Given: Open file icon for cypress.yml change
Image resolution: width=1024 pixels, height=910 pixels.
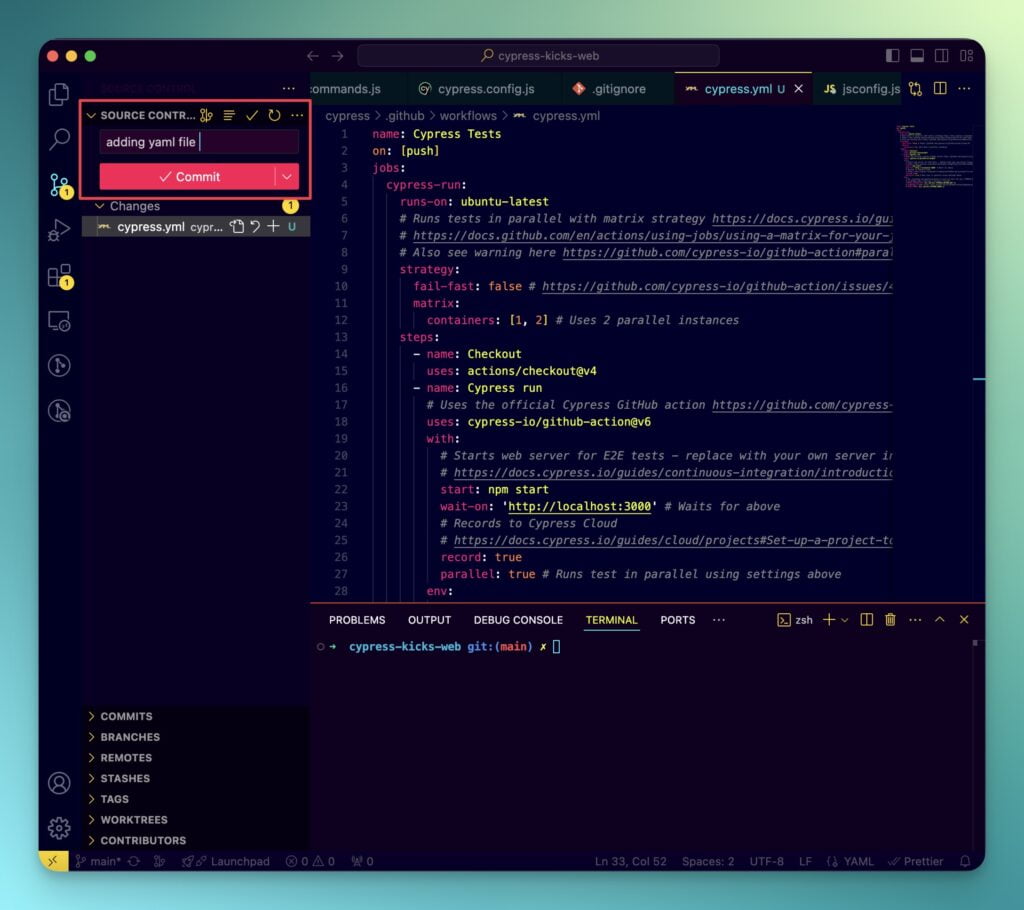Looking at the screenshot, I should 236,227.
